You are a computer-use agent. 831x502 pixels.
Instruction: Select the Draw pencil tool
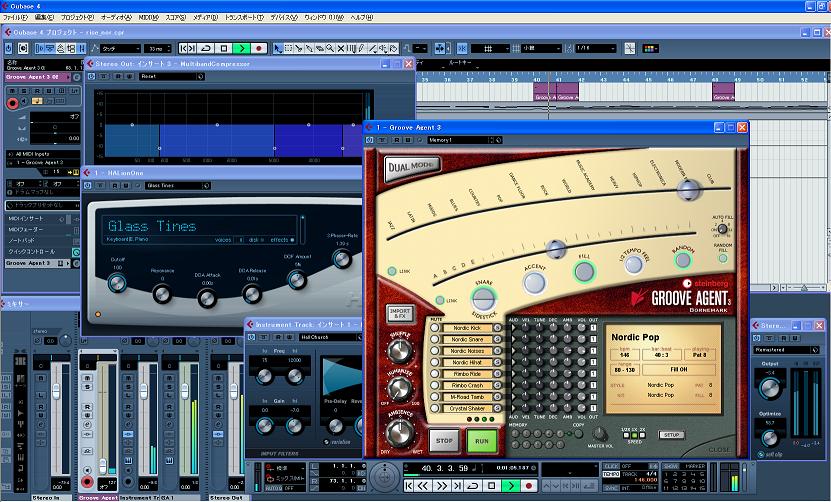[x=361, y=48]
